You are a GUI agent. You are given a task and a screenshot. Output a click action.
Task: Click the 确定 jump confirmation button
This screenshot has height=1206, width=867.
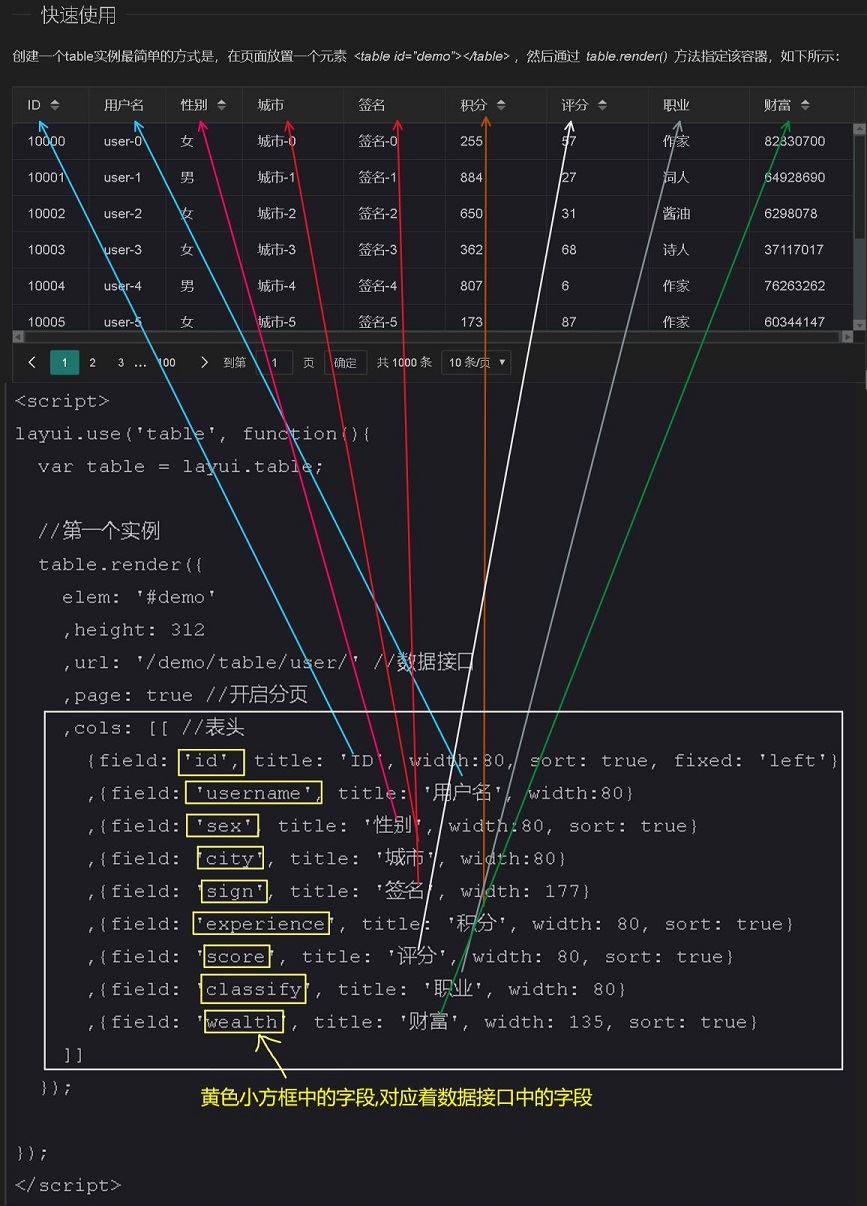tap(345, 362)
